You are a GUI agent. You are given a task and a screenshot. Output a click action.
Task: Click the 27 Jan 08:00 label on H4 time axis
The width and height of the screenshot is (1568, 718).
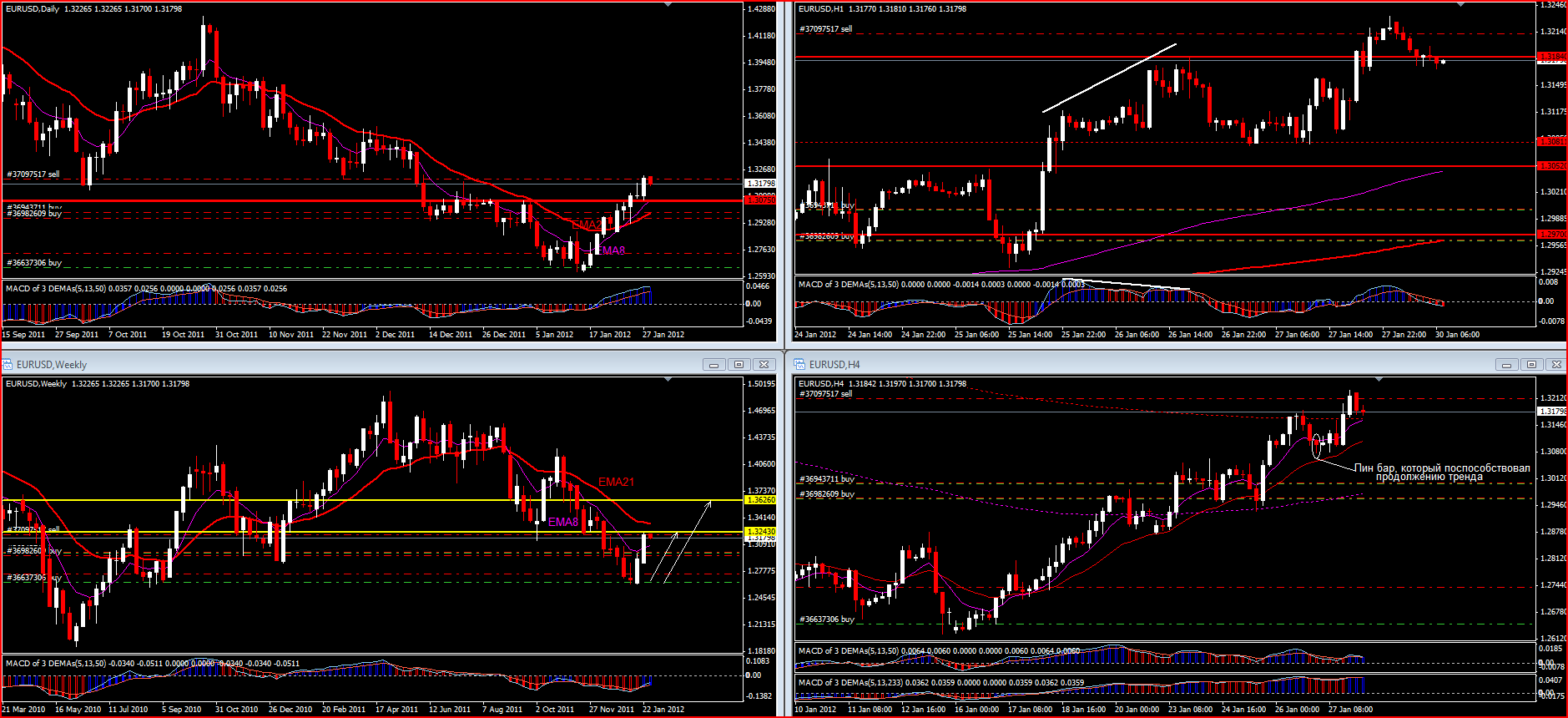pyautogui.click(x=1350, y=710)
